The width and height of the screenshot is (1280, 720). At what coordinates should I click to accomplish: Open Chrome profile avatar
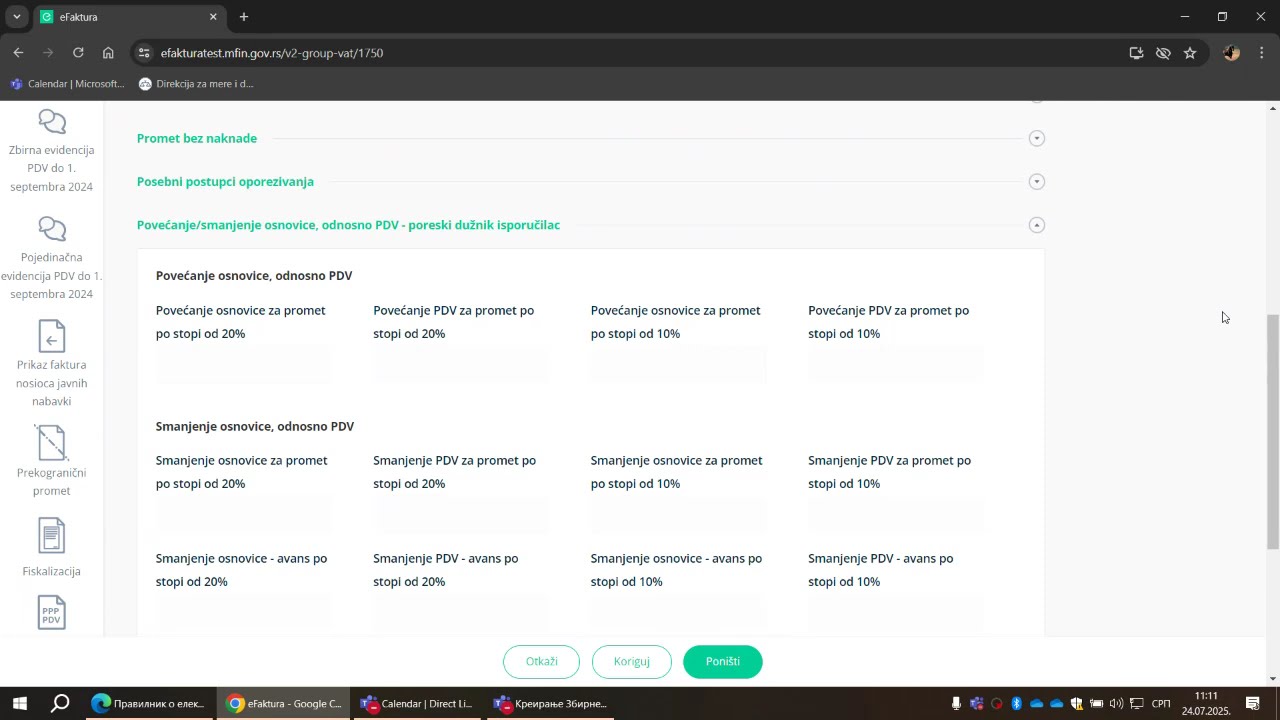(x=1231, y=53)
